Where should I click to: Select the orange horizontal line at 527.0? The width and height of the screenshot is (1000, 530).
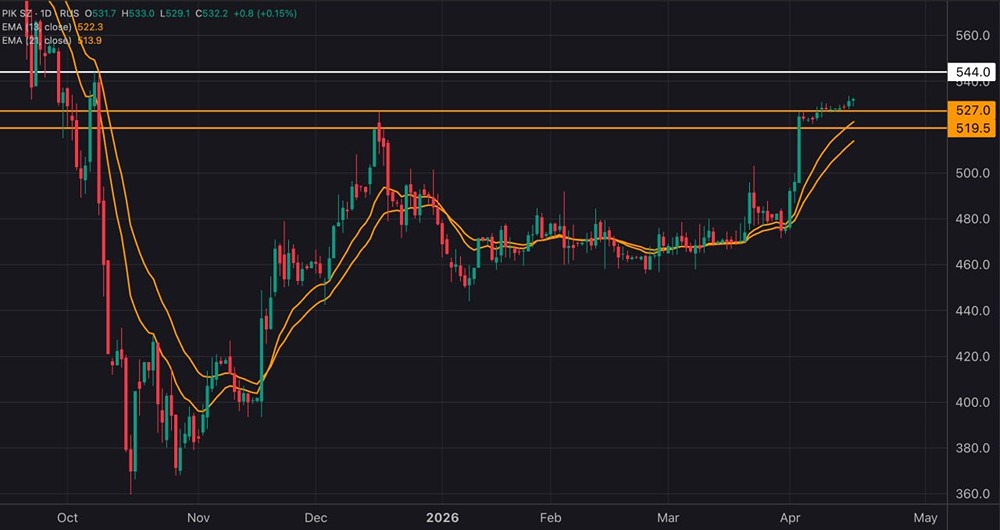click(473, 111)
